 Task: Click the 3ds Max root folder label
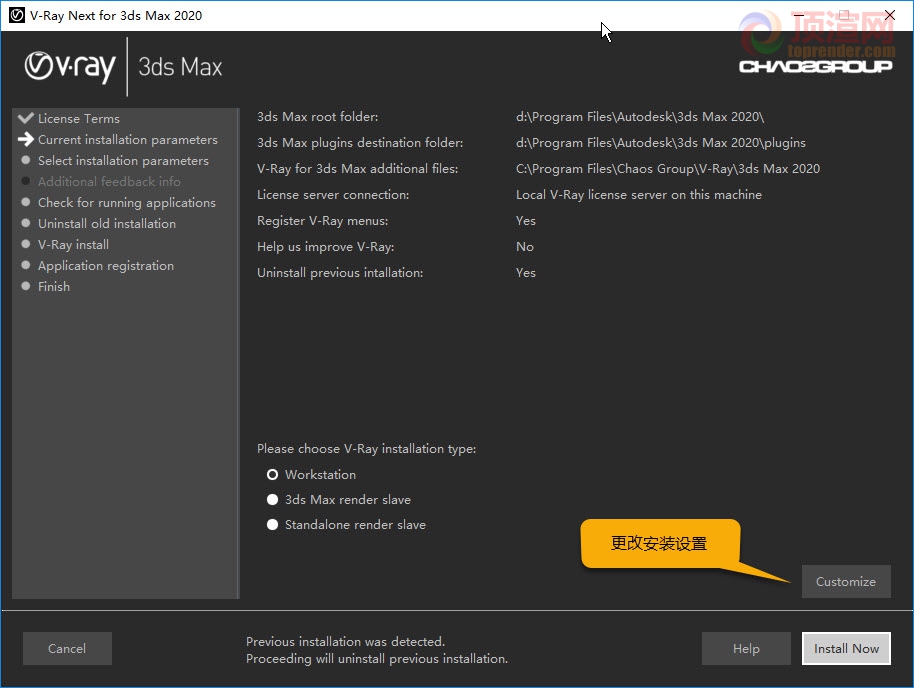[x=317, y=117]
